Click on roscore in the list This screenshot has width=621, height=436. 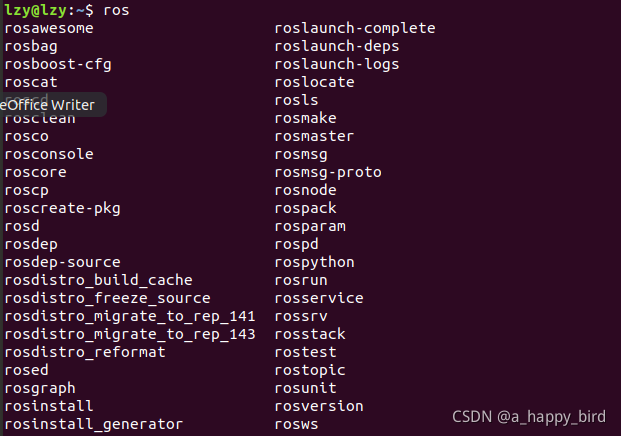click(x=36, y=172)
